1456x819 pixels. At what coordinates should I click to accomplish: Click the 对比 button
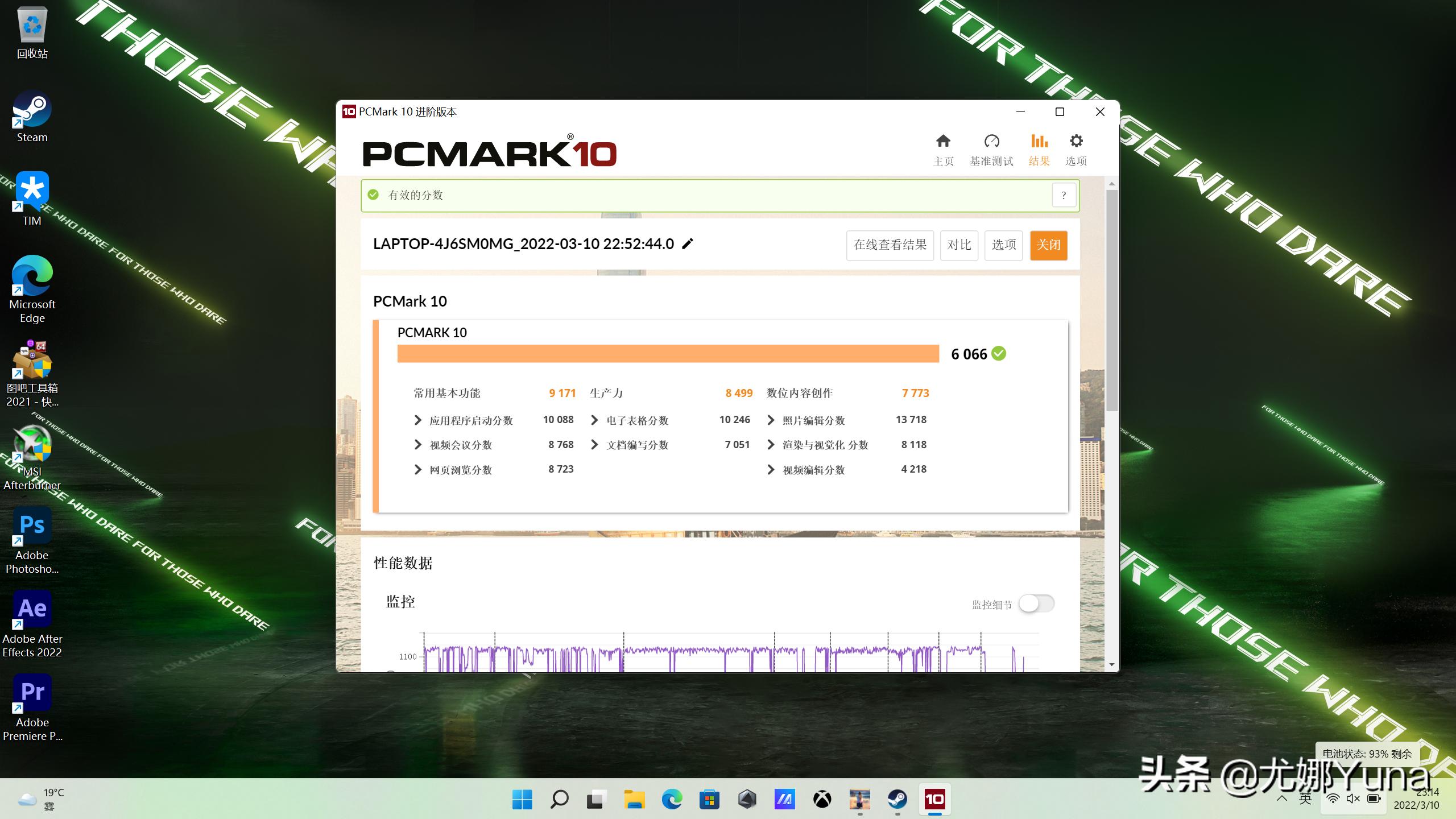tap(959, 245)
